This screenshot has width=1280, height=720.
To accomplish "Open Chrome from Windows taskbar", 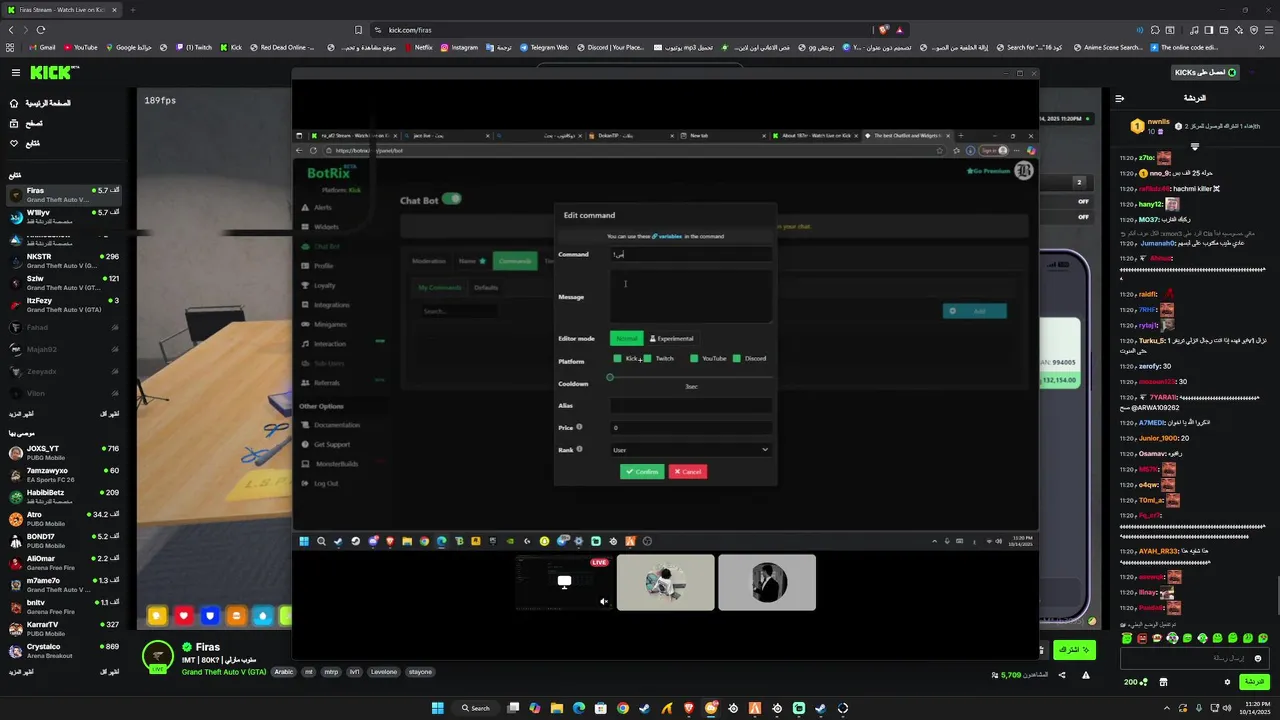I will click(x=623, y=708).
